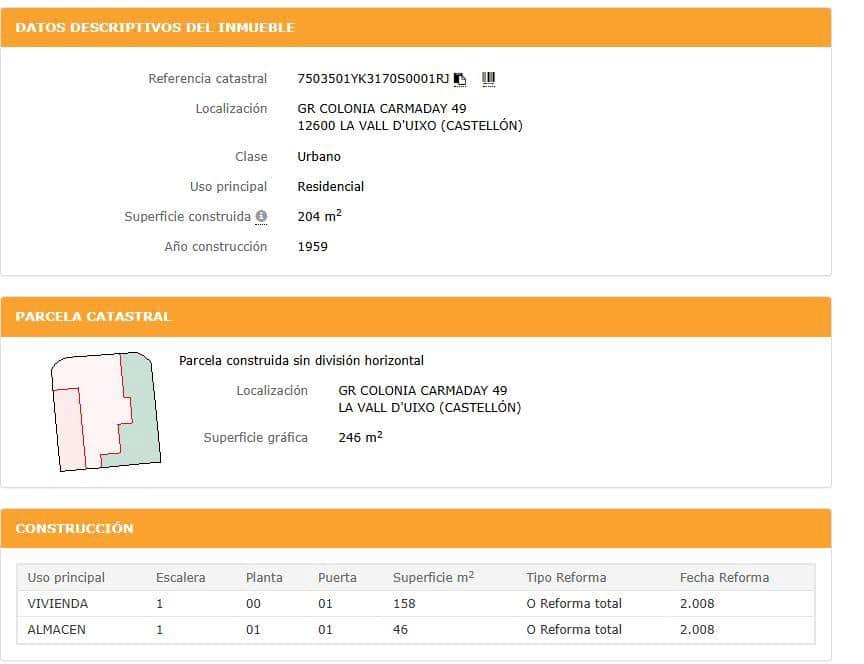Open the barcode view of the cadastral reference

[x=486, y=78]
